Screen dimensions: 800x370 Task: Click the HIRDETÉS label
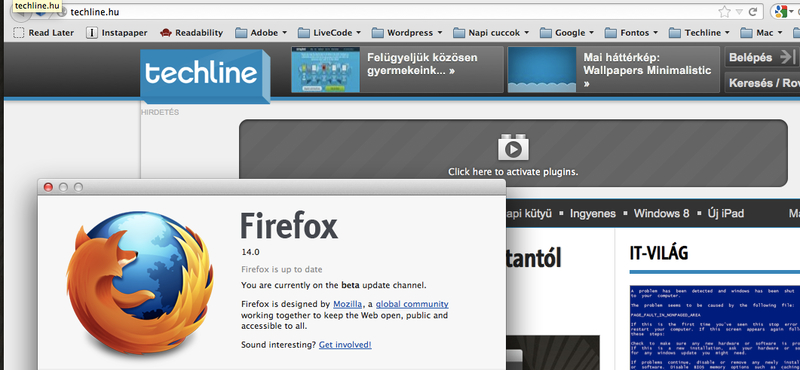pos(160,112)
